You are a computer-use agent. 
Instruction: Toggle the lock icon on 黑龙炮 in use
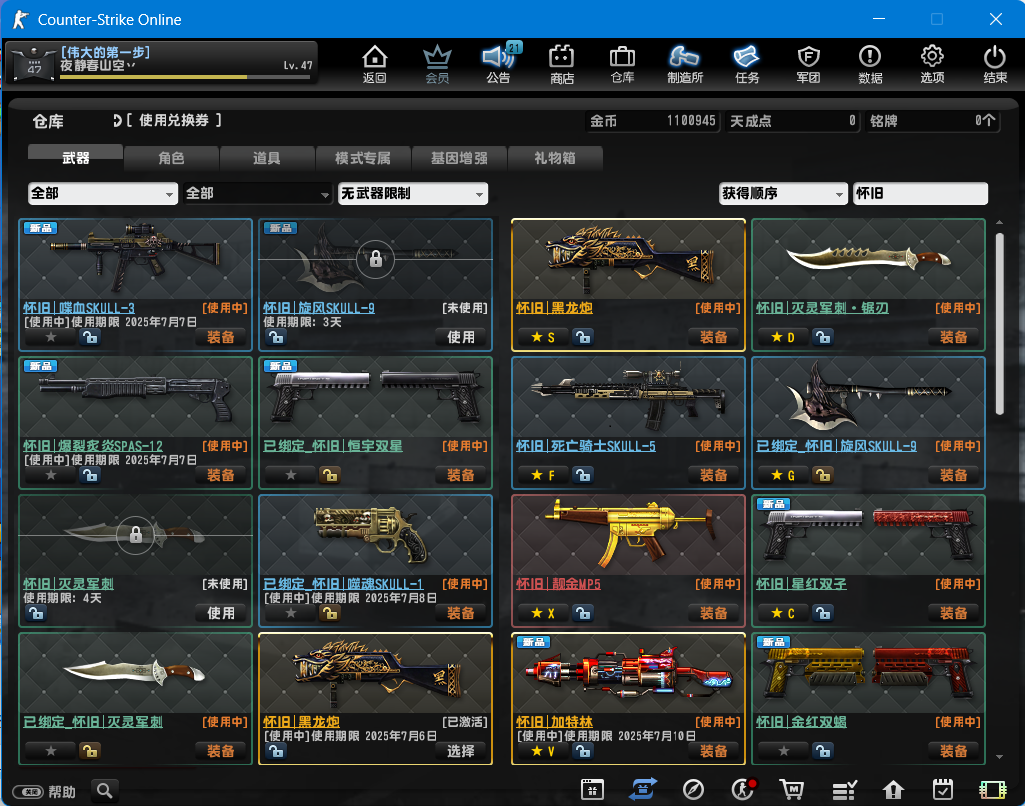coord(582,337)
